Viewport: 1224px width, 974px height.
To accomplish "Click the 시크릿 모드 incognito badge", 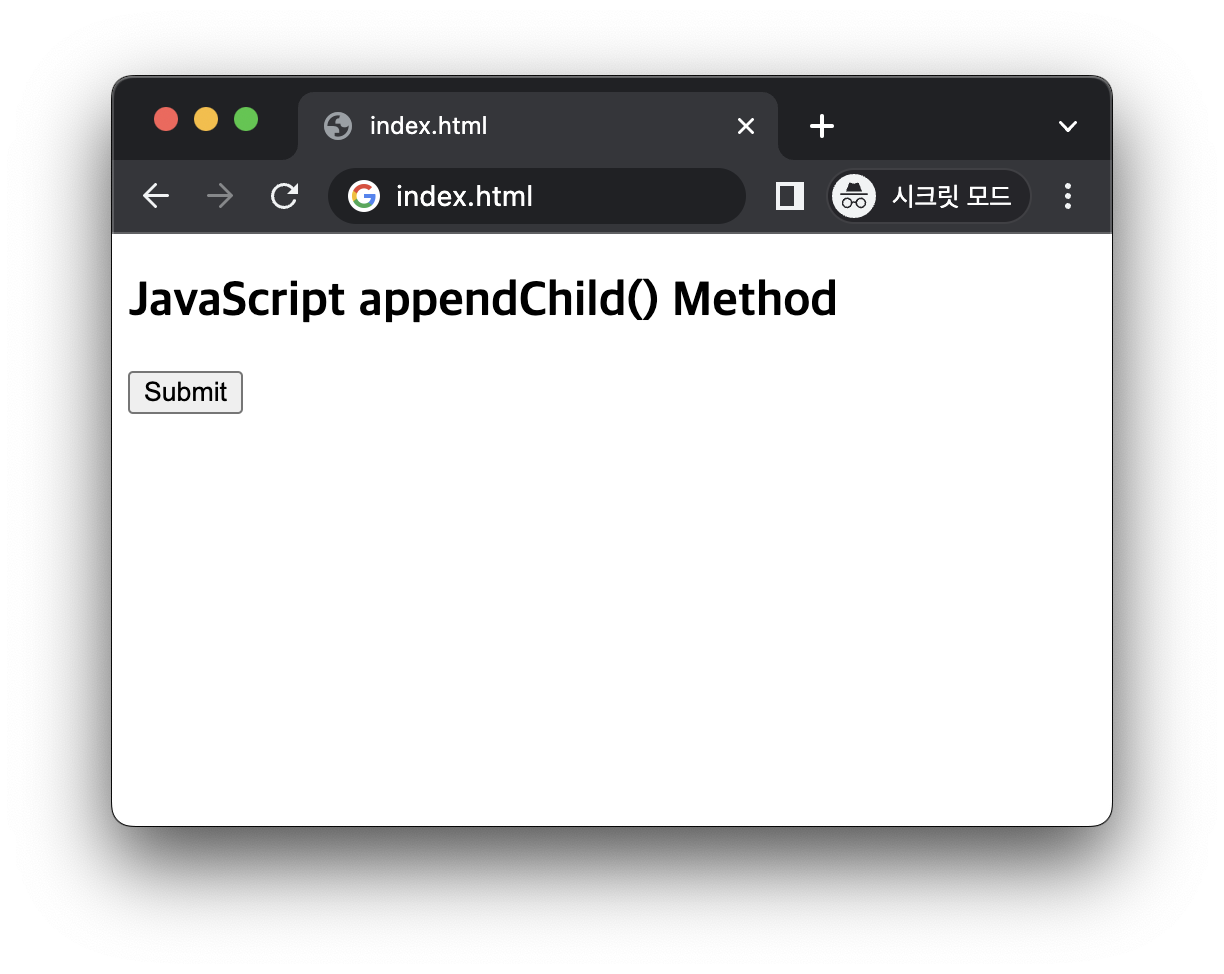I will (x=929, y=196).
